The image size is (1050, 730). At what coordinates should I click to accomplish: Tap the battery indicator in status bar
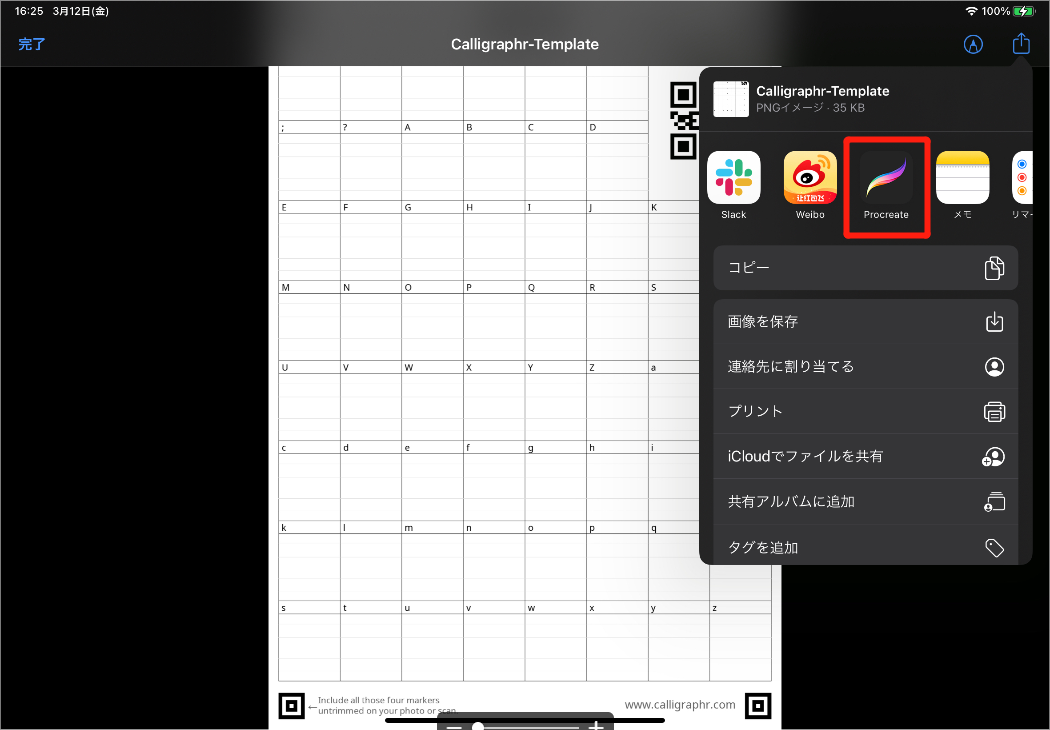[1023, 11]
